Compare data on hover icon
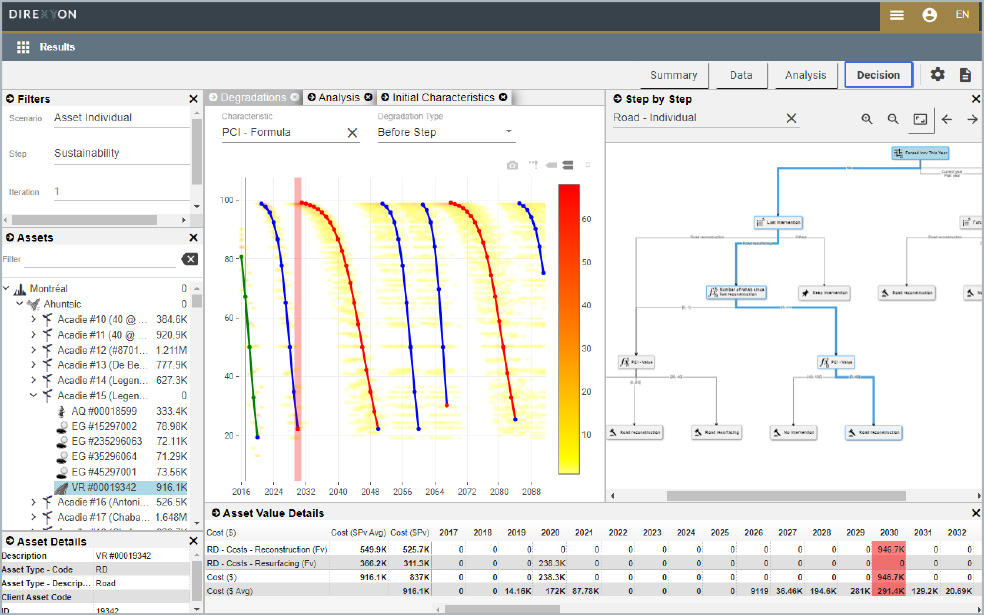Image resolution: width=984 pixels, height=615 pixels. click(x=568, y=165)
